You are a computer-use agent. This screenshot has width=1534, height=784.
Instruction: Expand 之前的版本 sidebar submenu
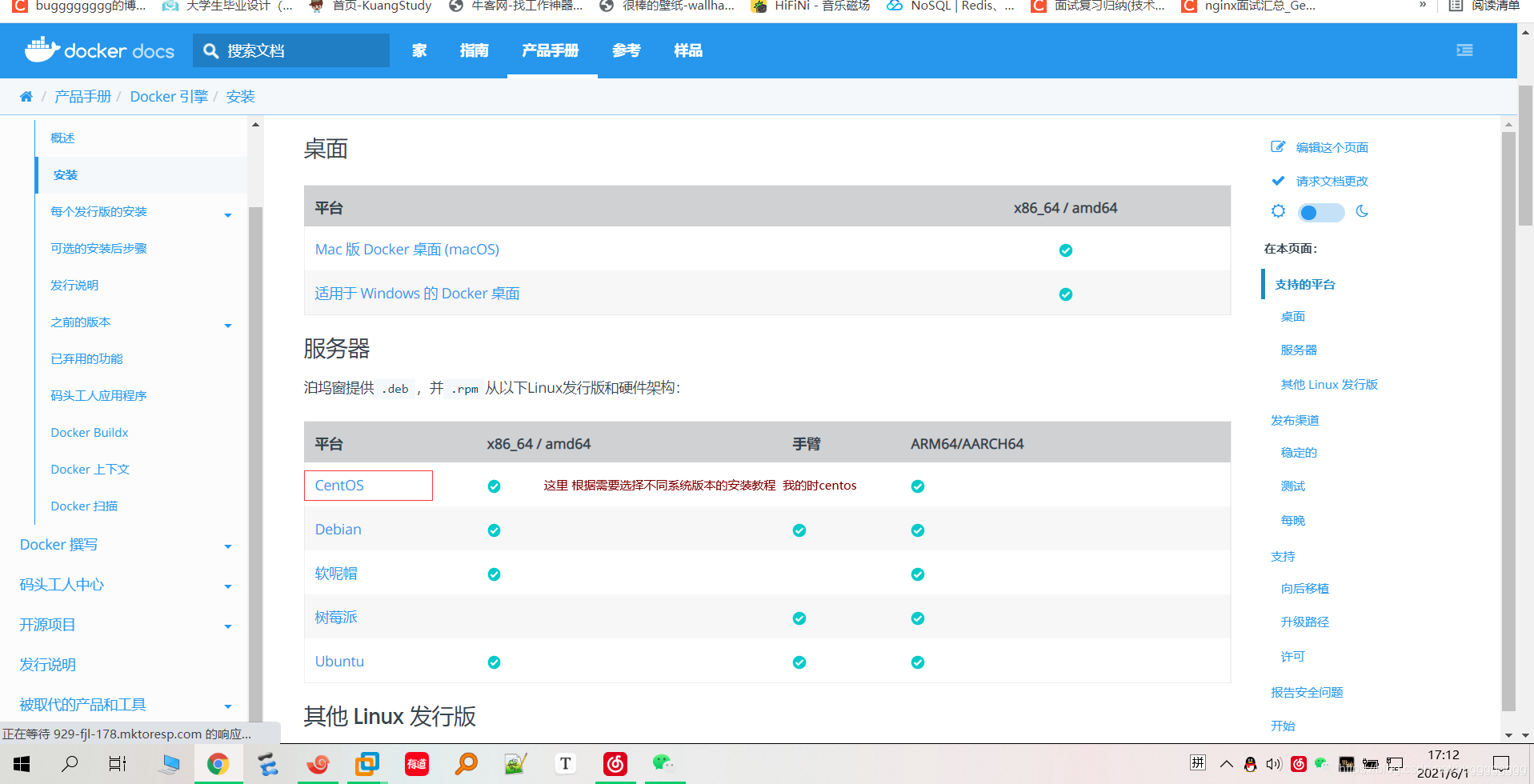tap(228, 325)
